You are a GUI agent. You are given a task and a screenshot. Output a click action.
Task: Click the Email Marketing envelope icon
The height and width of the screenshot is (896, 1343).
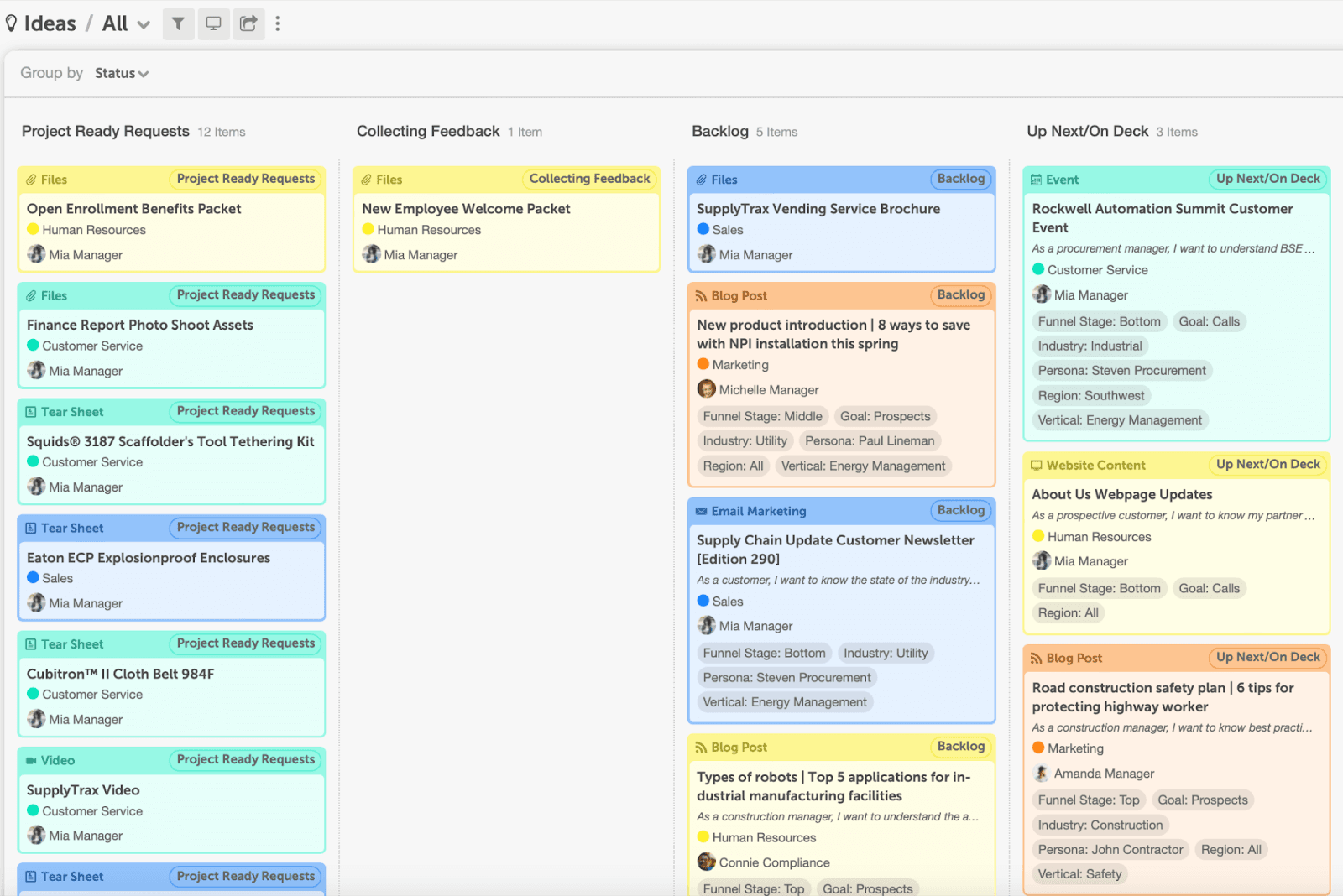[x=701, y=512]
